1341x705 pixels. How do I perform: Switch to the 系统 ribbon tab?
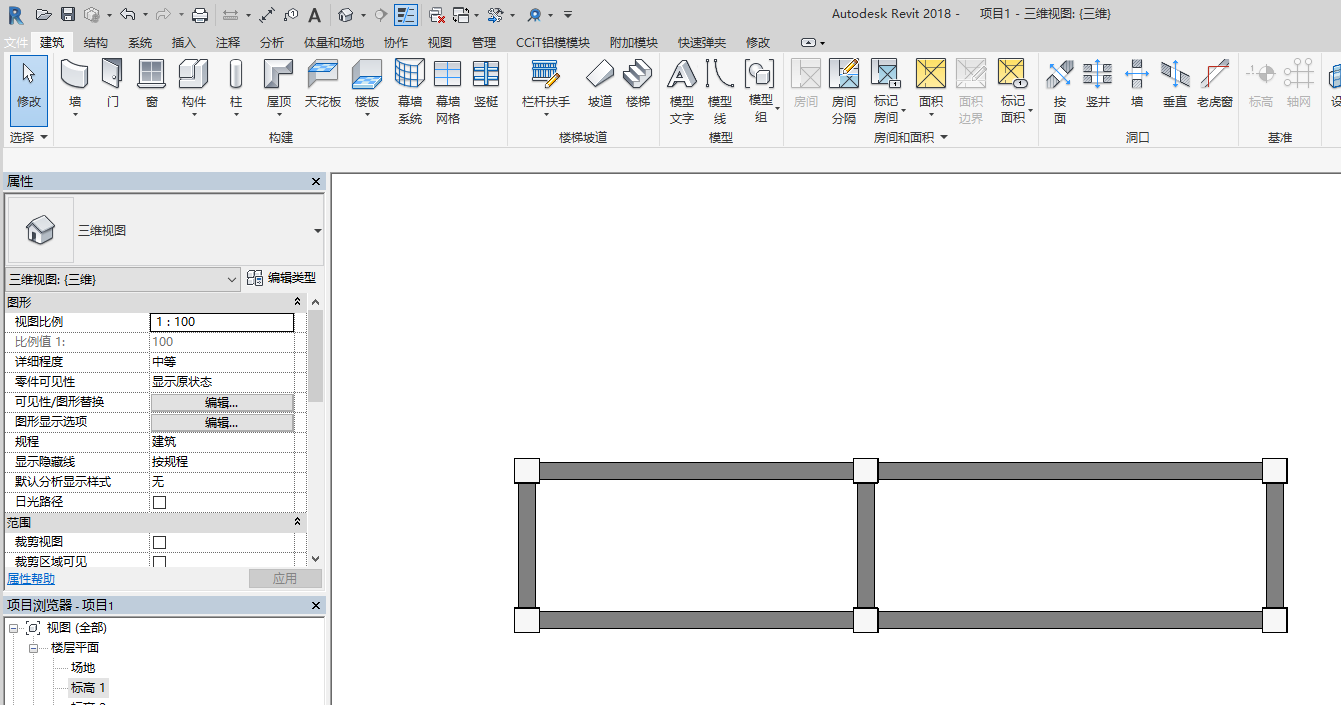point(140,42)
